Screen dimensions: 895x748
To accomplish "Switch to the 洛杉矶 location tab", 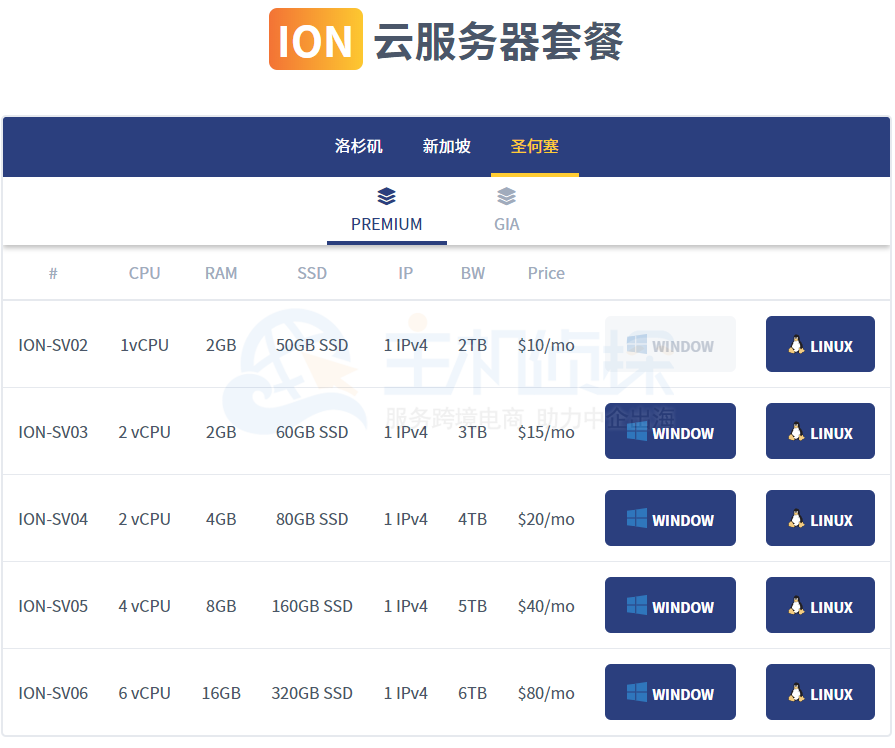I will [x=358, y=144].
